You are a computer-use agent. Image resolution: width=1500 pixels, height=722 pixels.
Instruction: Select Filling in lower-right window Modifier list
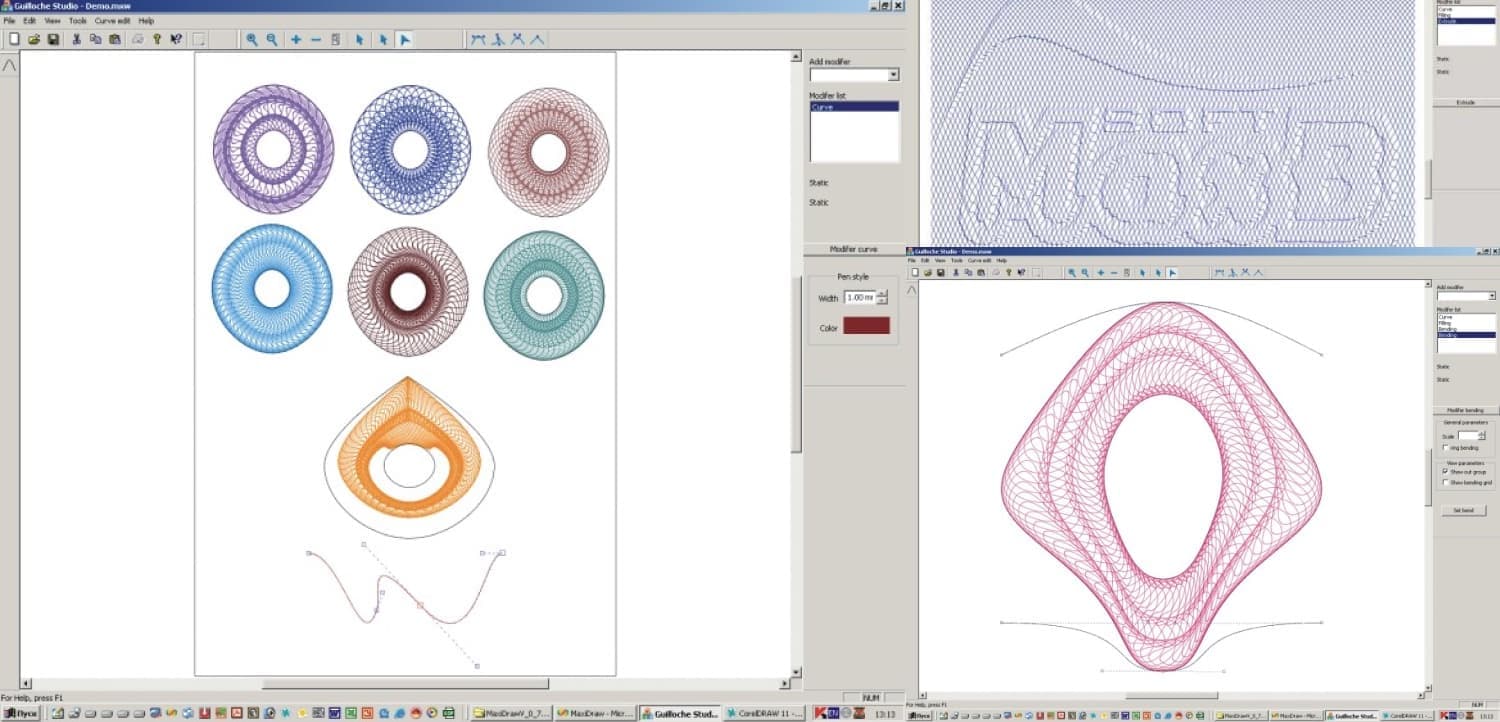point(1466,323)
